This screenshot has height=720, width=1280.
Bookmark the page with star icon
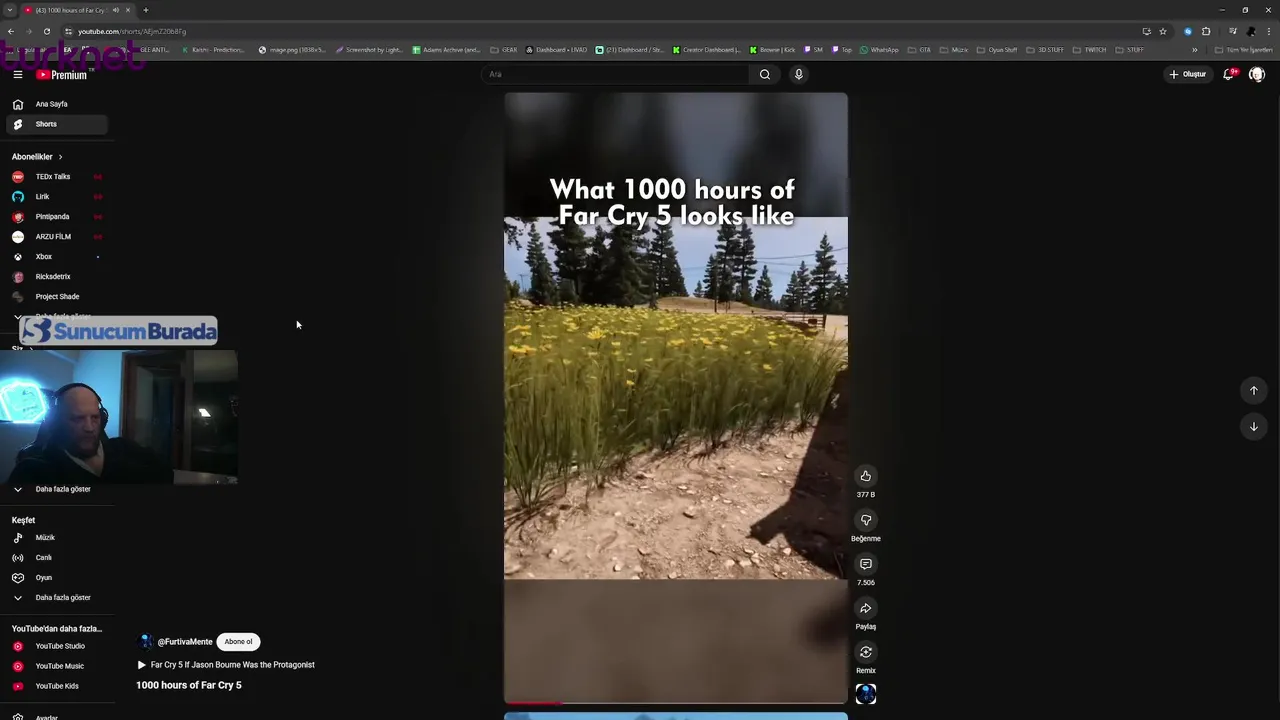[1163, 31]
